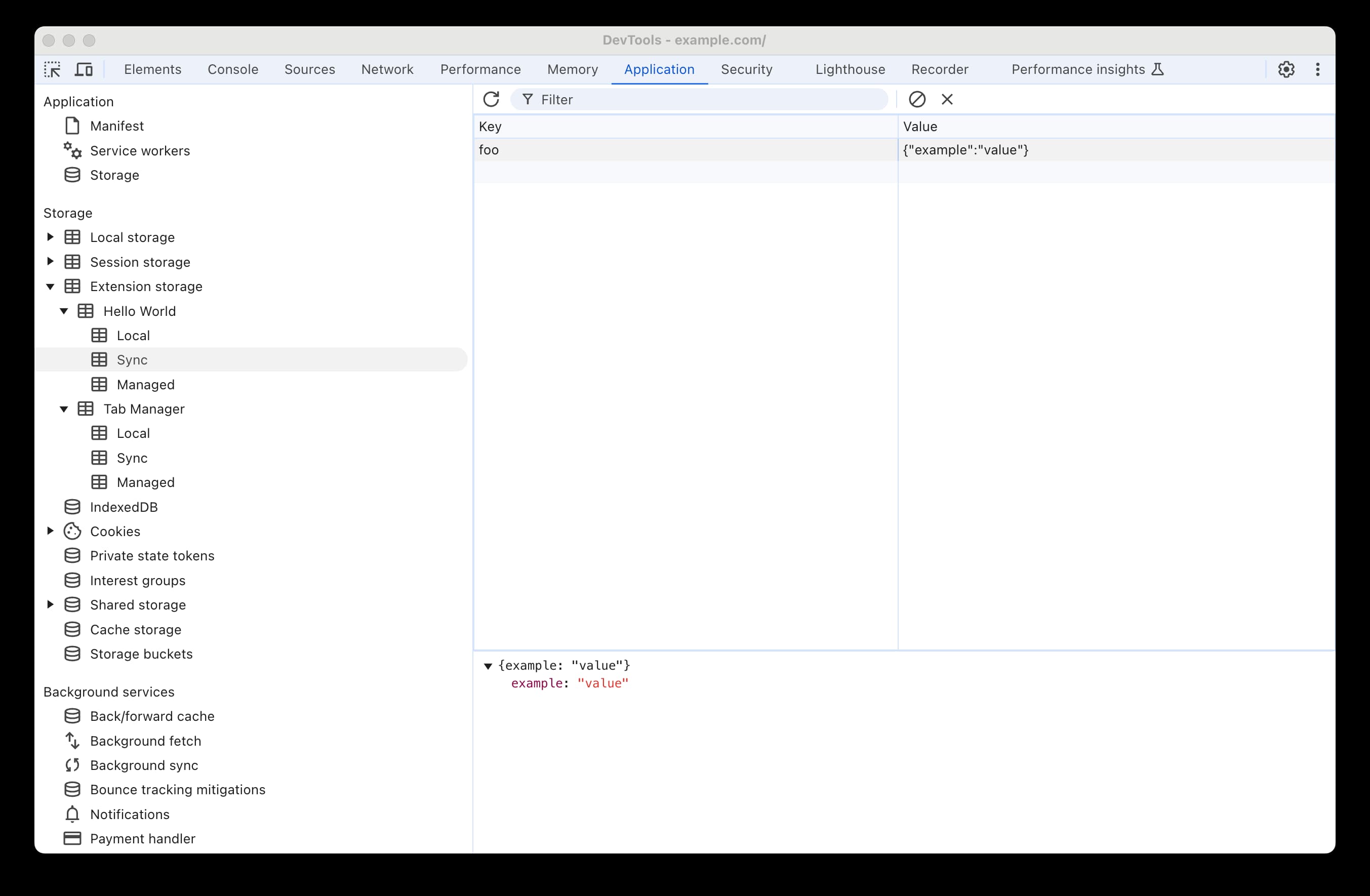
Task: Select the Application tab in DevTools
Action: tap(659, 69)
